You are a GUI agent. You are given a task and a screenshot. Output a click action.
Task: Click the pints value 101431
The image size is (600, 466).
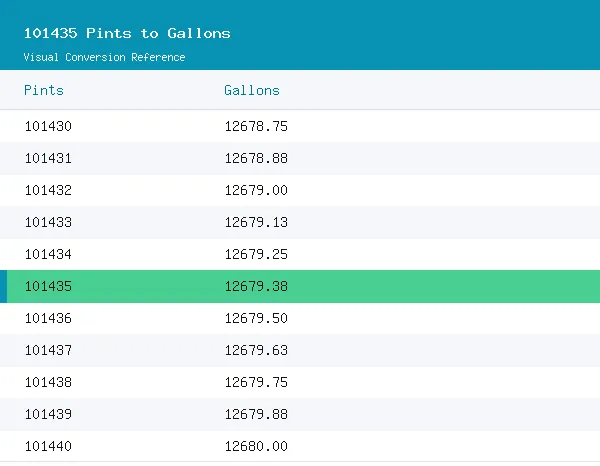(48, 158)
